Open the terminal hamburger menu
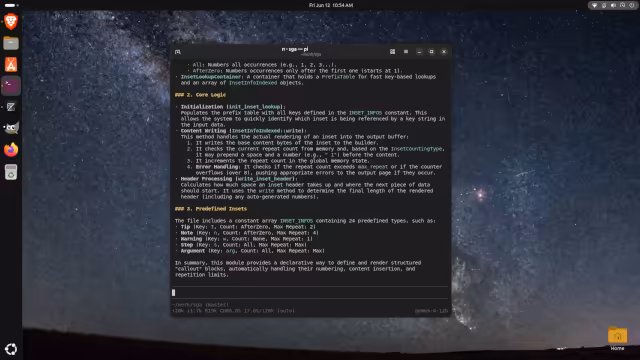 coord(406,52)
